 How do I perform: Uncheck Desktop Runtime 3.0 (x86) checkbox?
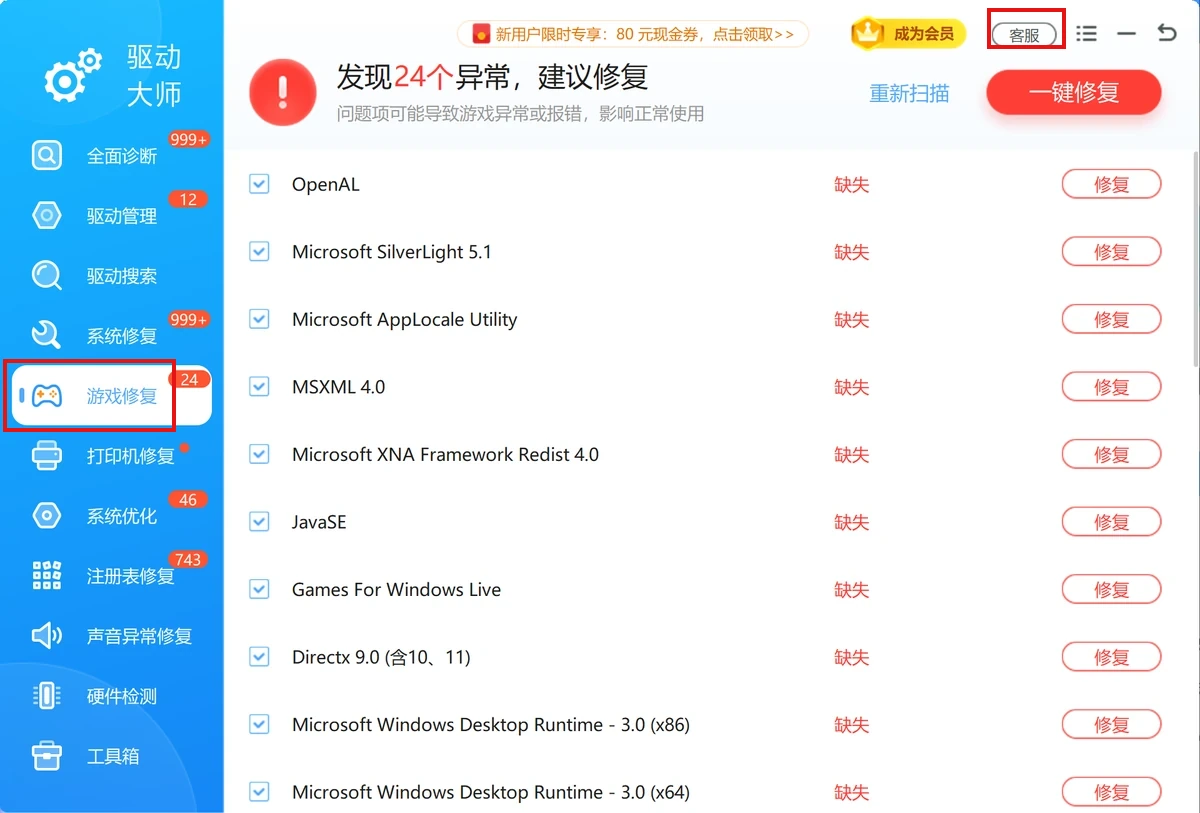pyautogui.click(x=259, y=724)
